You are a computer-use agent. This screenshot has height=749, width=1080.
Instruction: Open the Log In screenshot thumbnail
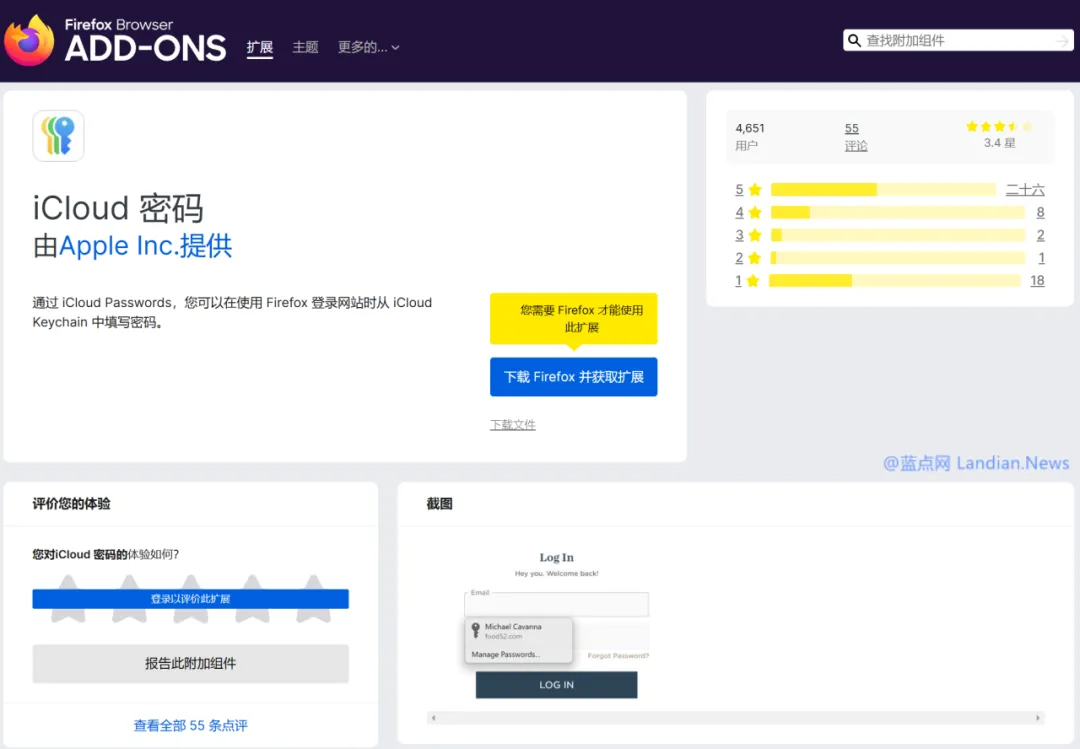pyautogui.click(x=557, y=625)
